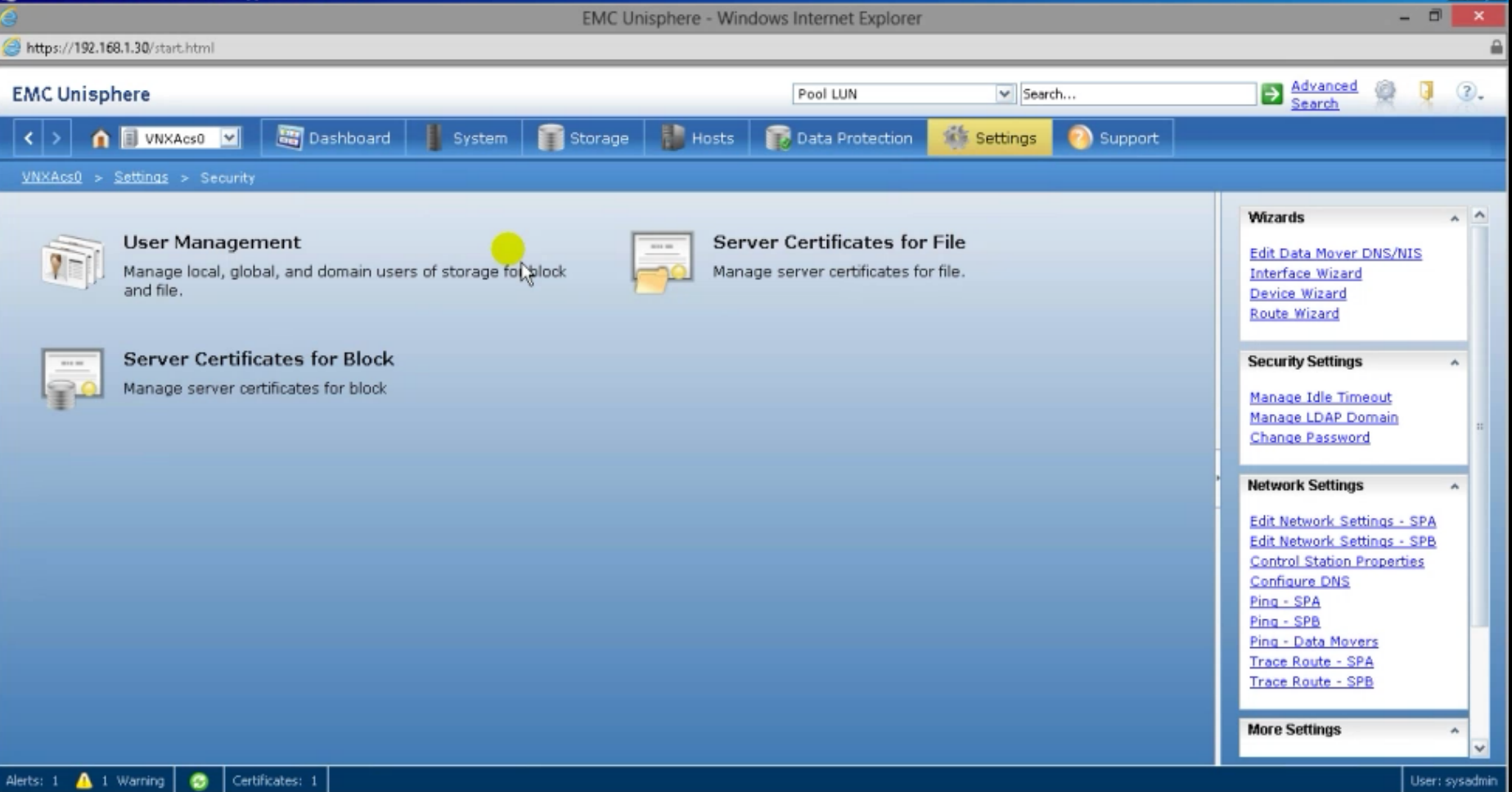Open Server Certificates for Block icon
The width and height of the screenshot is (1512, 792).
tap(72, 379)
